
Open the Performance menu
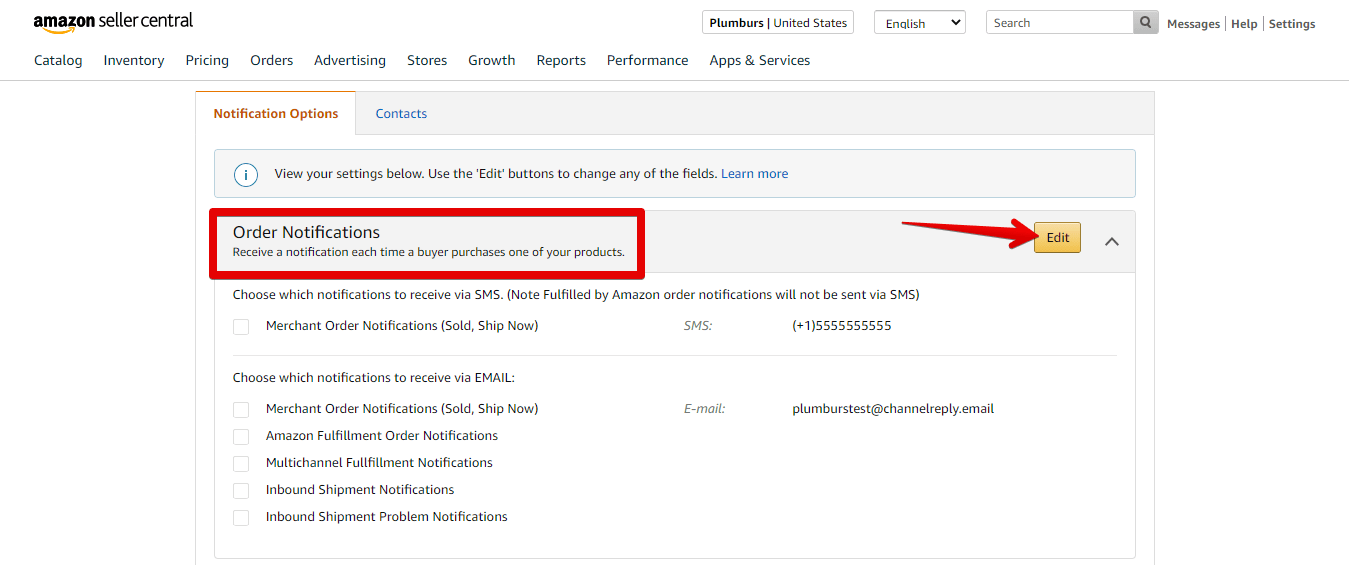point(648,60)
